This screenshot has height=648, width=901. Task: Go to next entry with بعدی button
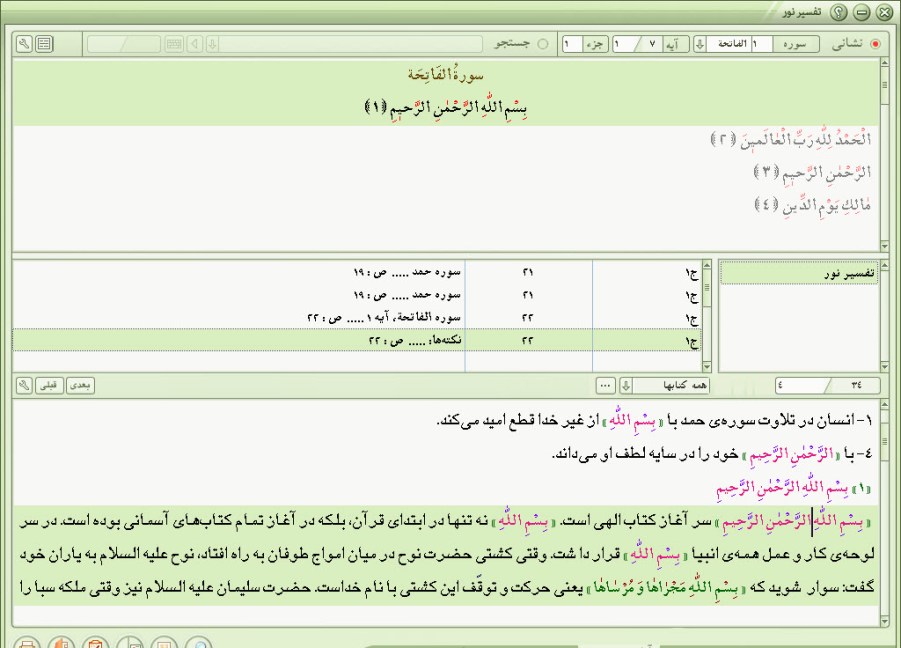pos(80,385)
